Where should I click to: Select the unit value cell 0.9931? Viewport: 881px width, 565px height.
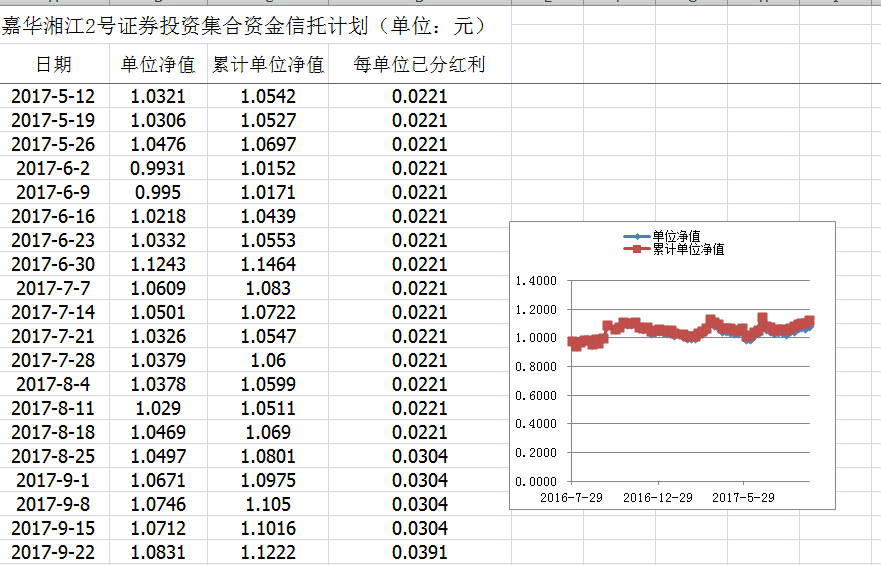tap(157, 168)
